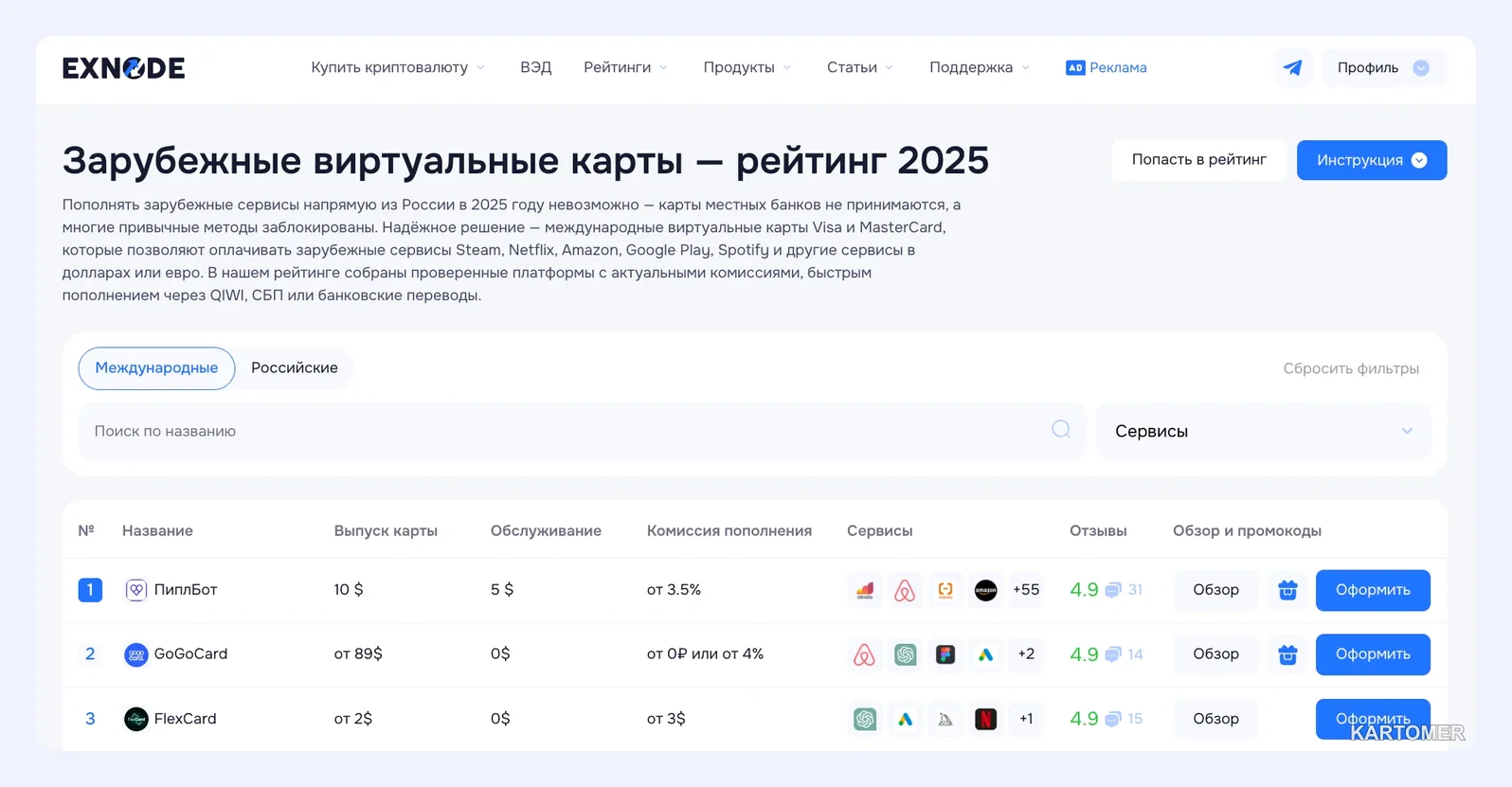The image size is (1512, 787).
Task: Click the GoGoCard logo icon
Action: 136,654
